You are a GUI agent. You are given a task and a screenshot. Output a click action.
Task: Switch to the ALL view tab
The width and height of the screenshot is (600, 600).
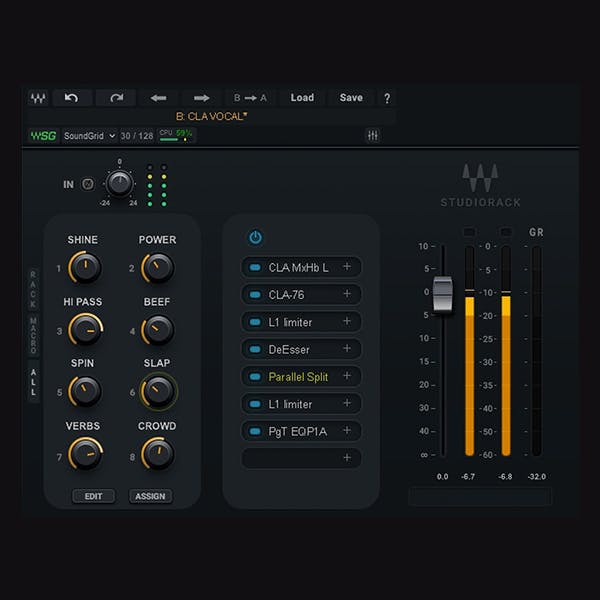[32, 381]
